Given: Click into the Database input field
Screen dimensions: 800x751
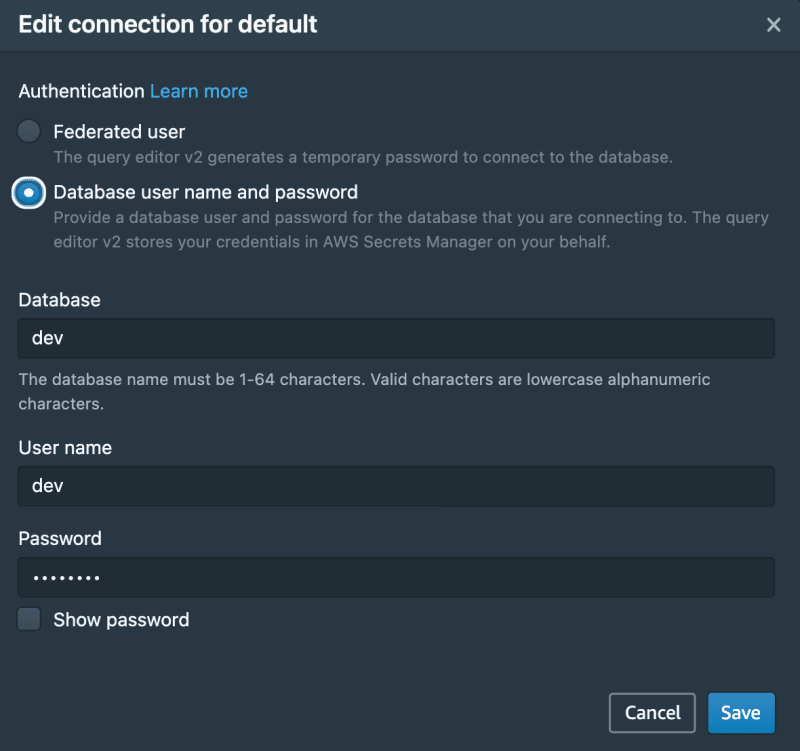Looking at the screenshot, I should 396,338.
